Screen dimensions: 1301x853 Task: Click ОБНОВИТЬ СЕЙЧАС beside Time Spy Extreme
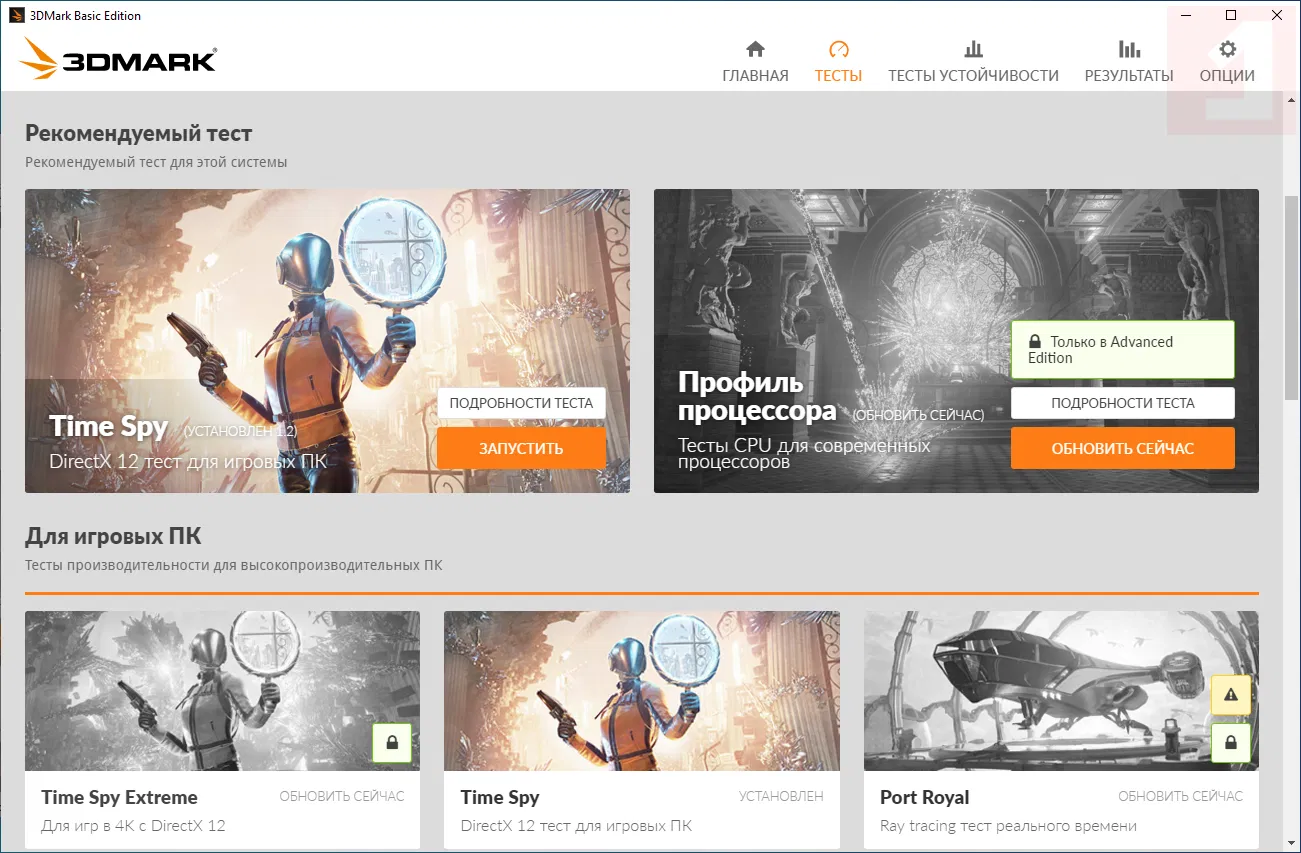(342, 796)
